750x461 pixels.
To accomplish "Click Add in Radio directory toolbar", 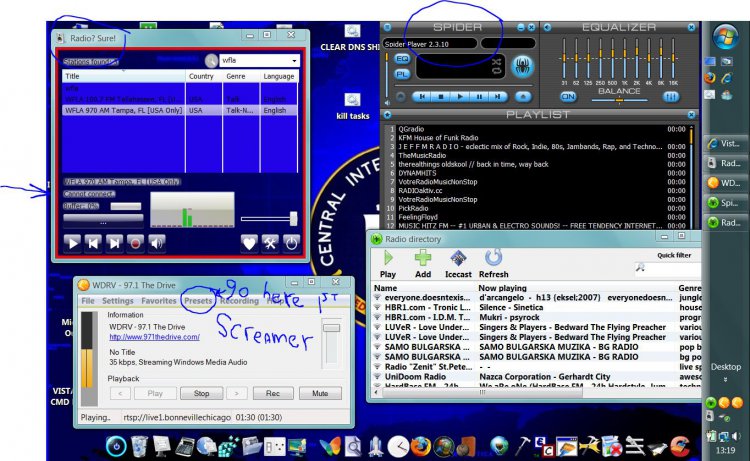I will (423, 264).
